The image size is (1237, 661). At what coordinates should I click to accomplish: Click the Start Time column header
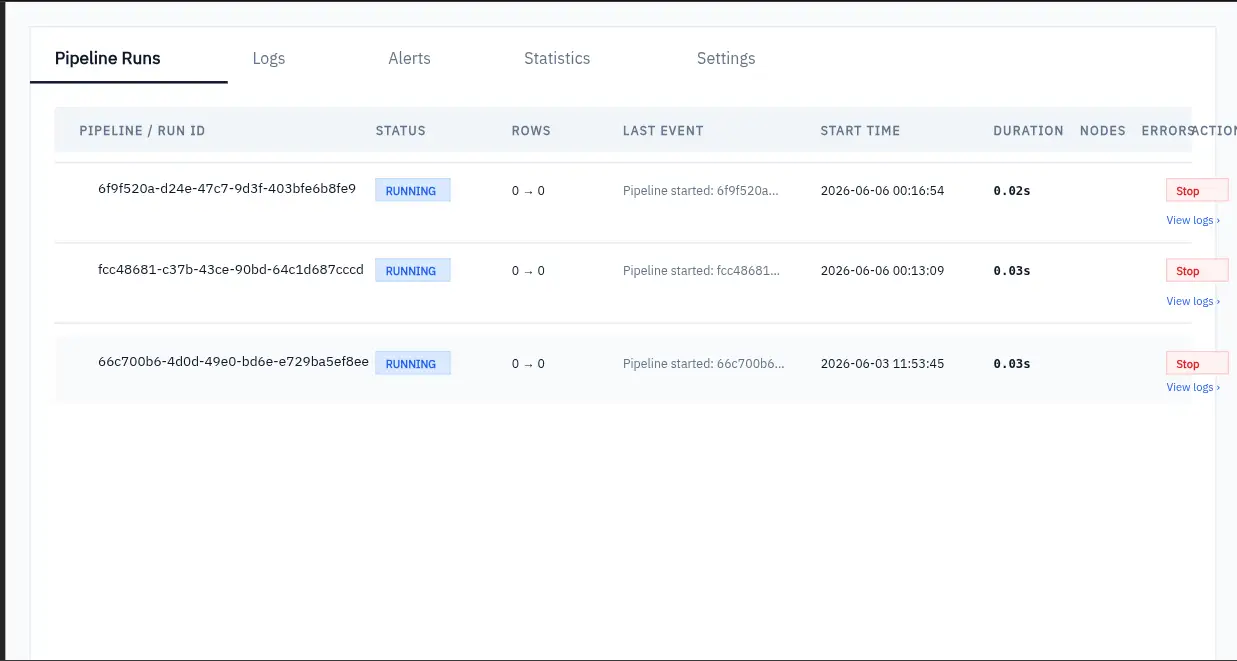[x=860, y=131]
